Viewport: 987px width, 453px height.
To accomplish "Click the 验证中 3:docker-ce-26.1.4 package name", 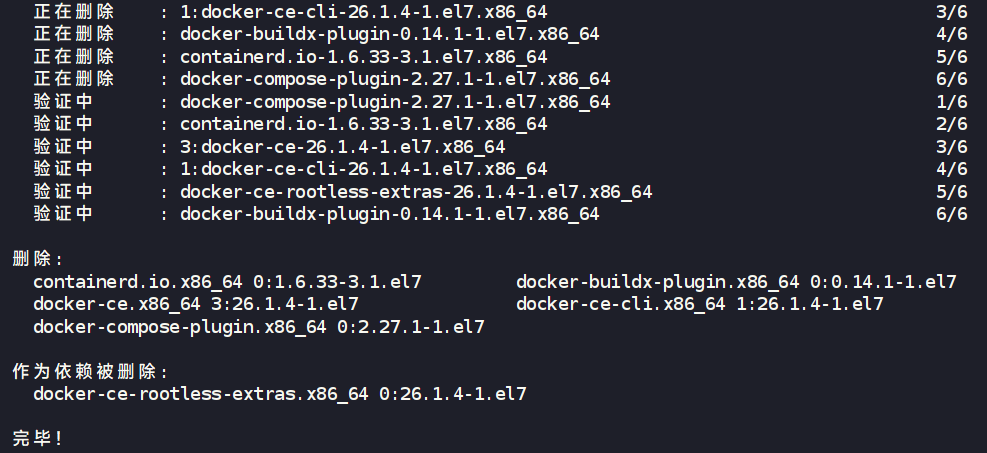I will (342, 147).
